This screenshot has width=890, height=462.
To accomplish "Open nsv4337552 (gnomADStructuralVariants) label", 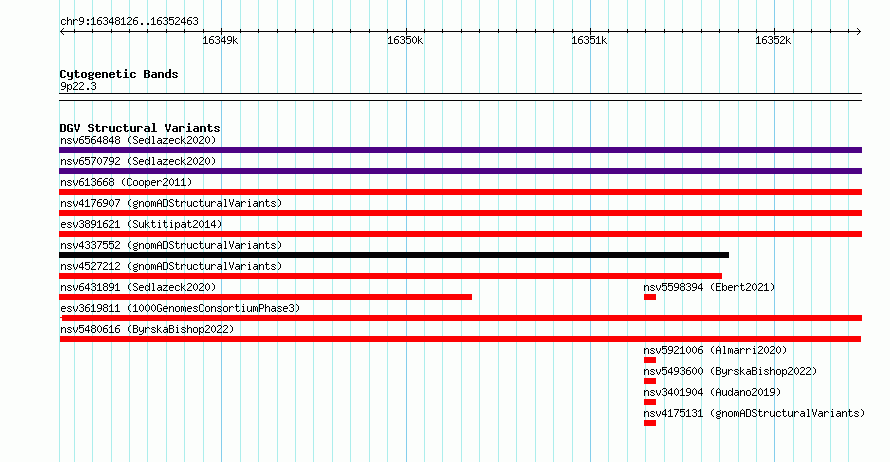I will [171, 245].
